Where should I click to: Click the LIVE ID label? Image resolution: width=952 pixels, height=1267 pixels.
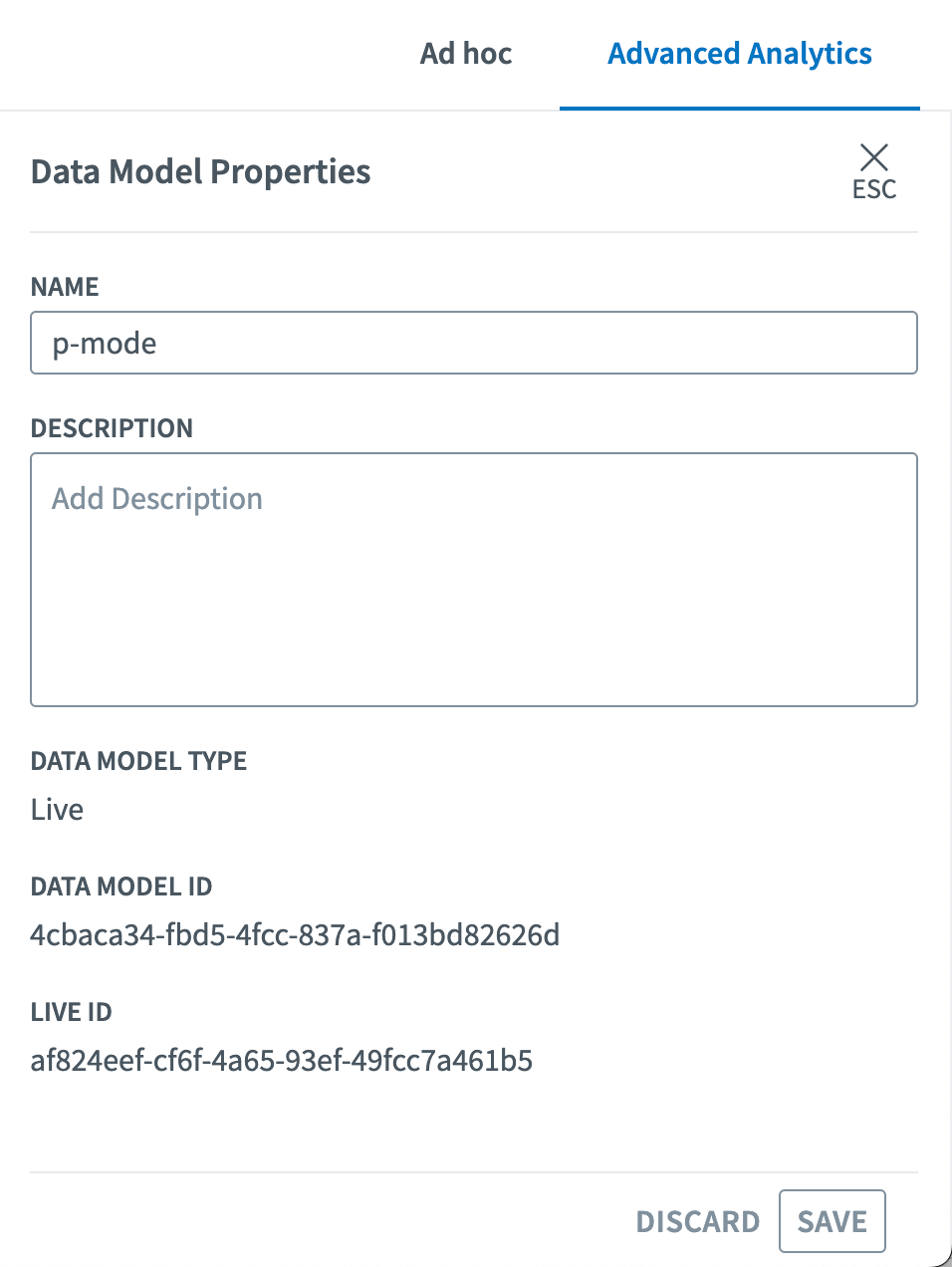point(71,1012)
